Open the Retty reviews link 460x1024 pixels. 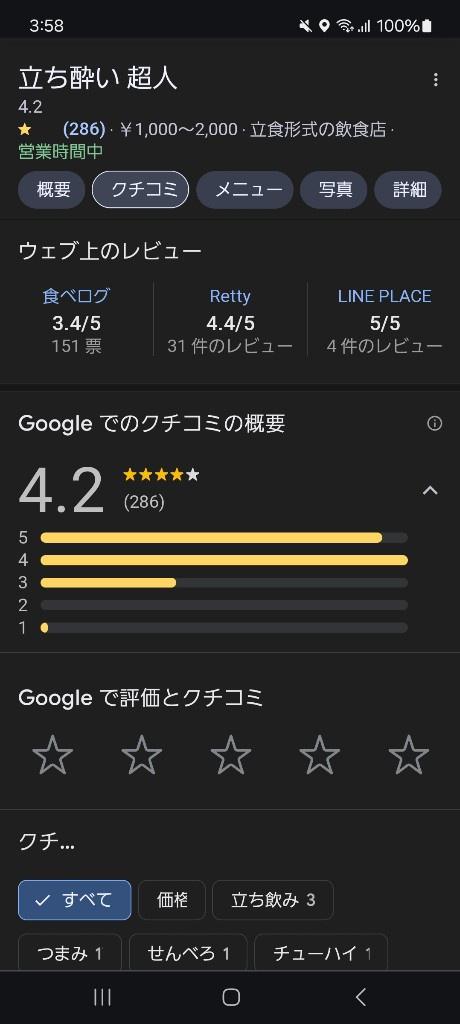[230, 296]
